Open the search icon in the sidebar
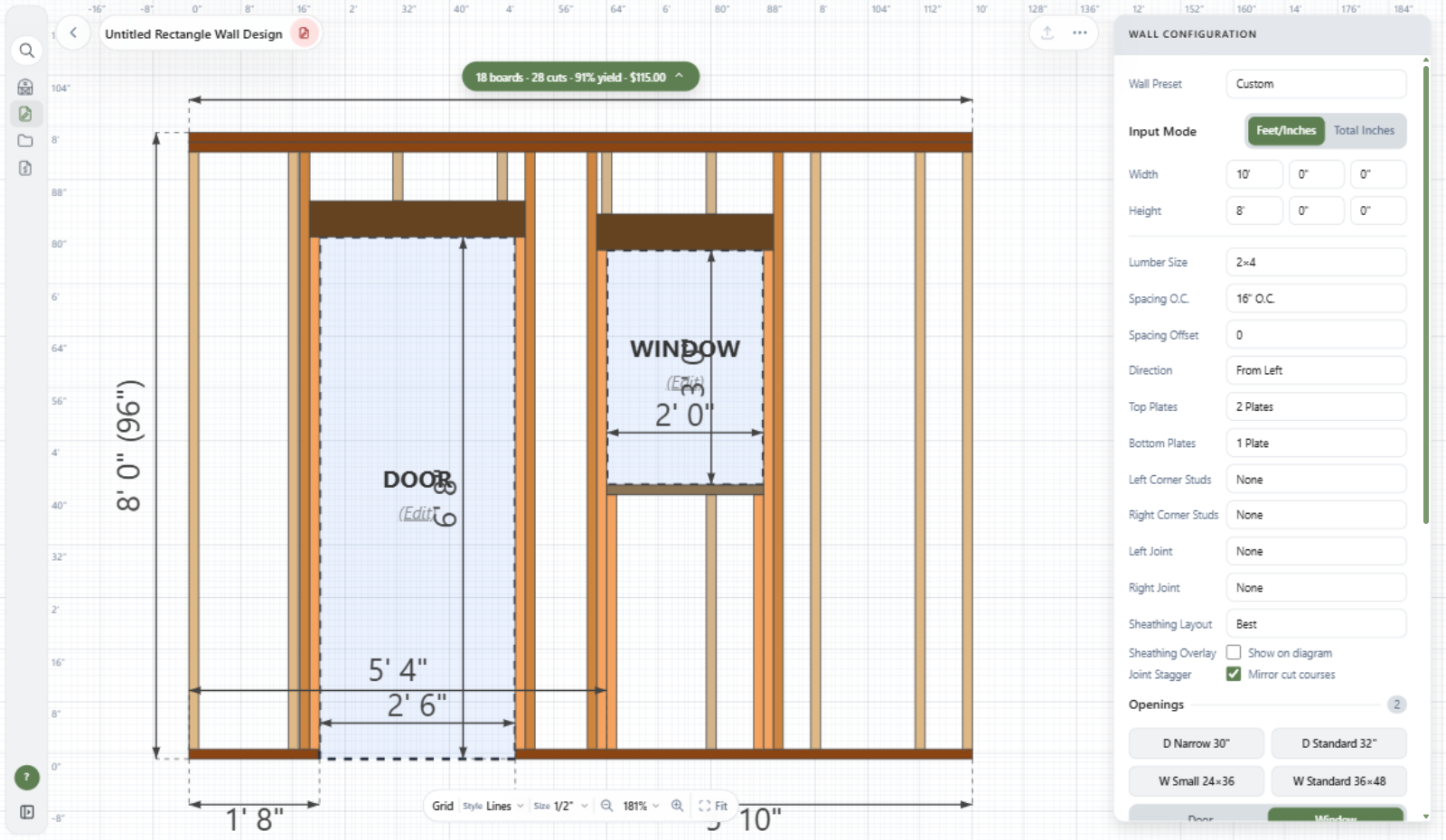1446x840 pixels. click(x=26, y=51)
